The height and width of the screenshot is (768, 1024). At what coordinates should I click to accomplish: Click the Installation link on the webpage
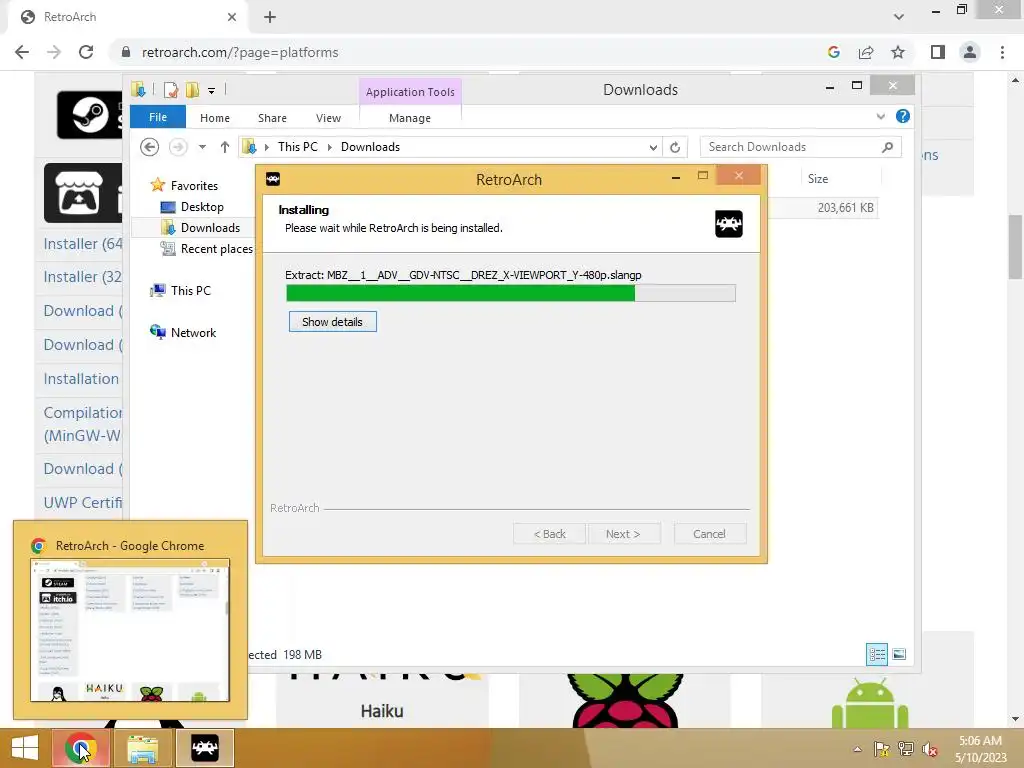(x=81, y=379)
